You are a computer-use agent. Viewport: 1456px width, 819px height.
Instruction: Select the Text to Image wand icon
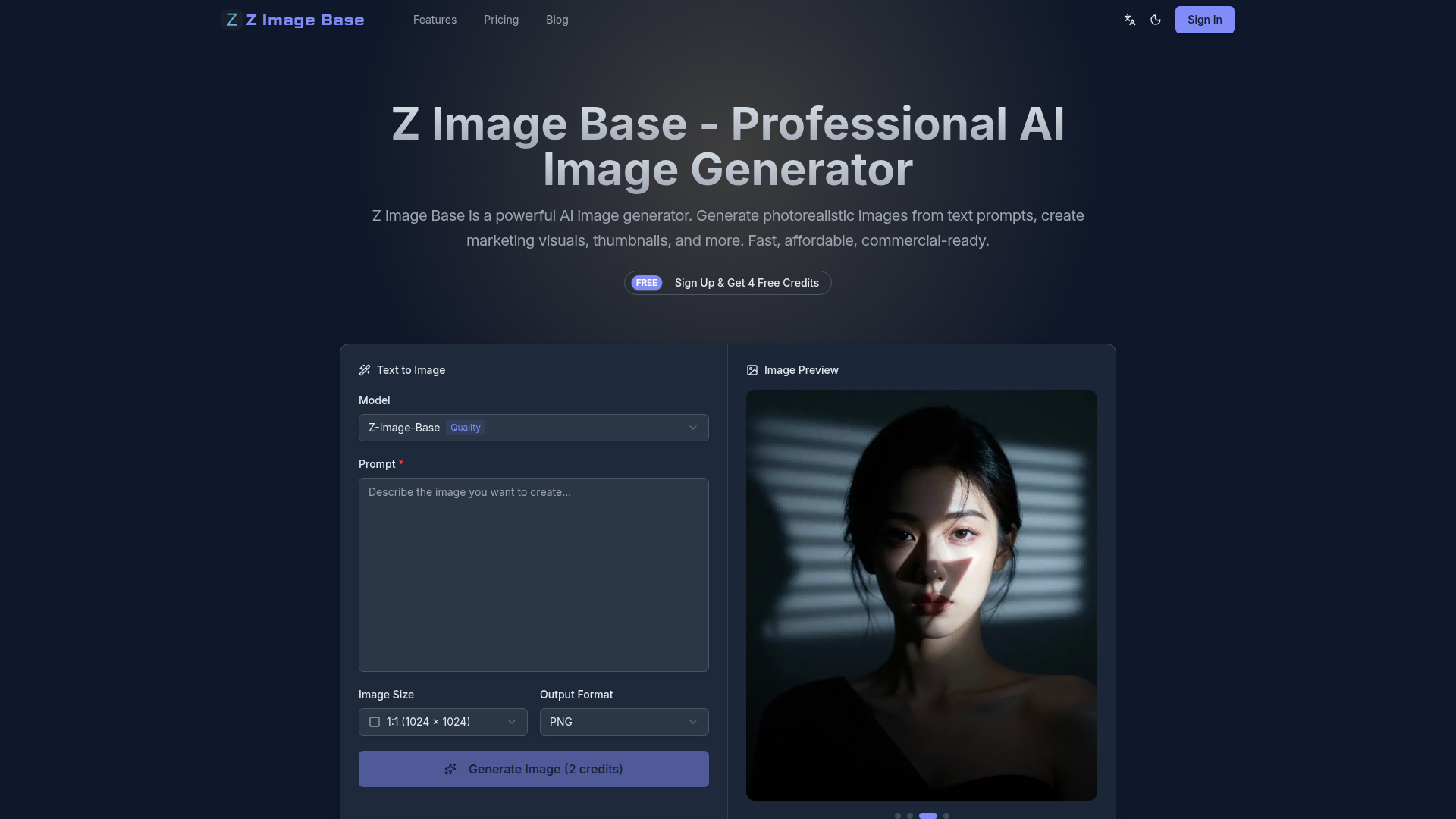point(366,370)
